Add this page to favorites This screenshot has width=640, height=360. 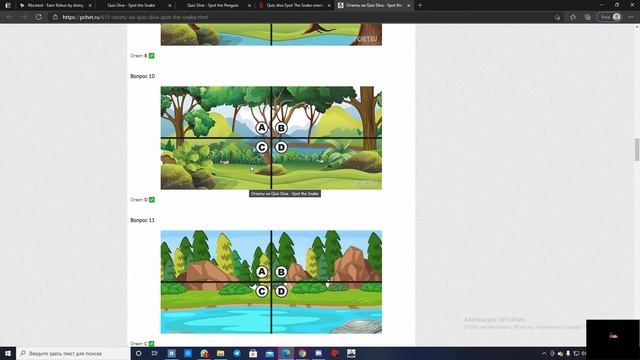pyautogui.click(x=573, y=17)
